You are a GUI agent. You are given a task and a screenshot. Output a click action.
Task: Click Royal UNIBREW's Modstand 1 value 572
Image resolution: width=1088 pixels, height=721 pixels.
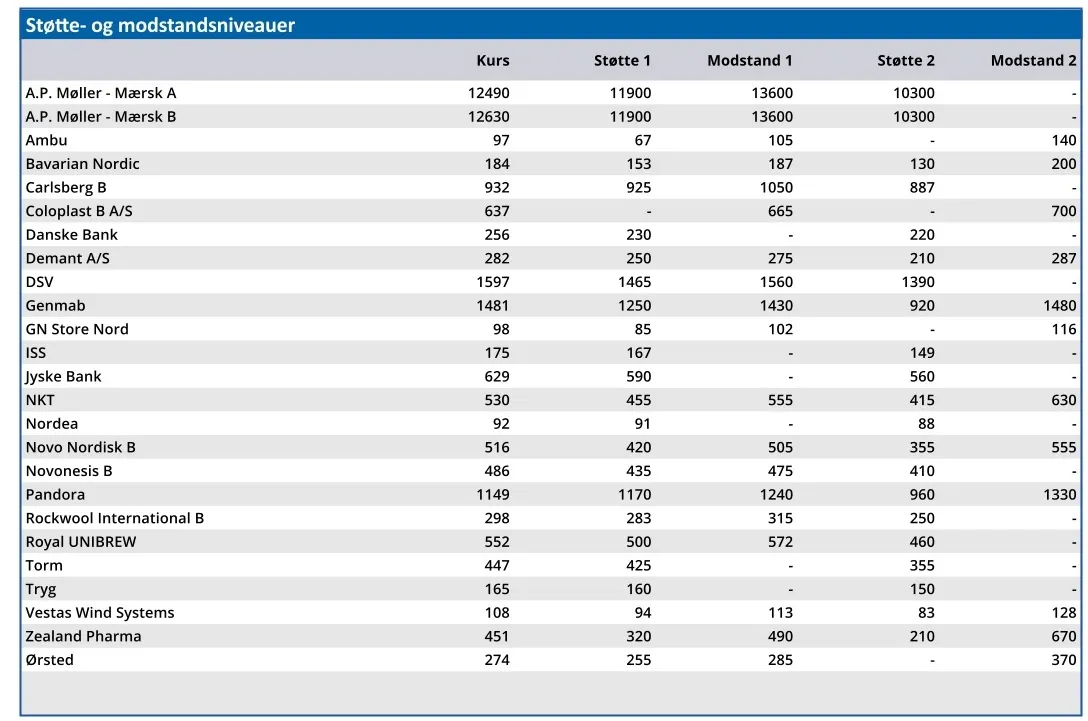(x=780, y=542)
